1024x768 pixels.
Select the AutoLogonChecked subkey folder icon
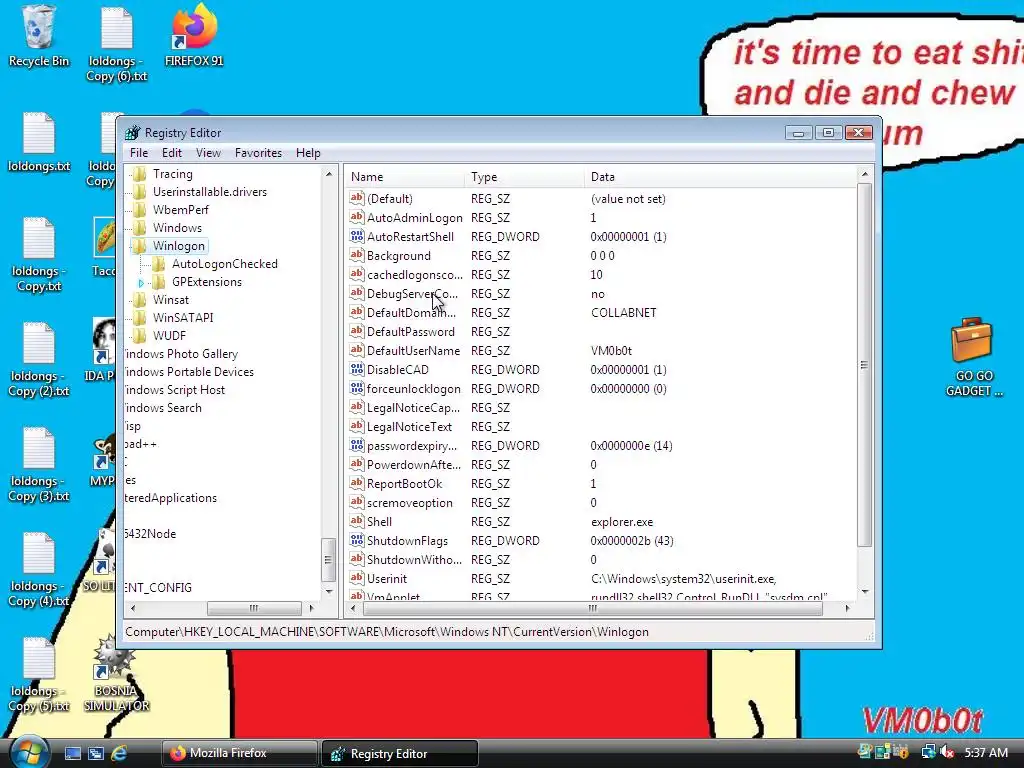tap(158, 264)
